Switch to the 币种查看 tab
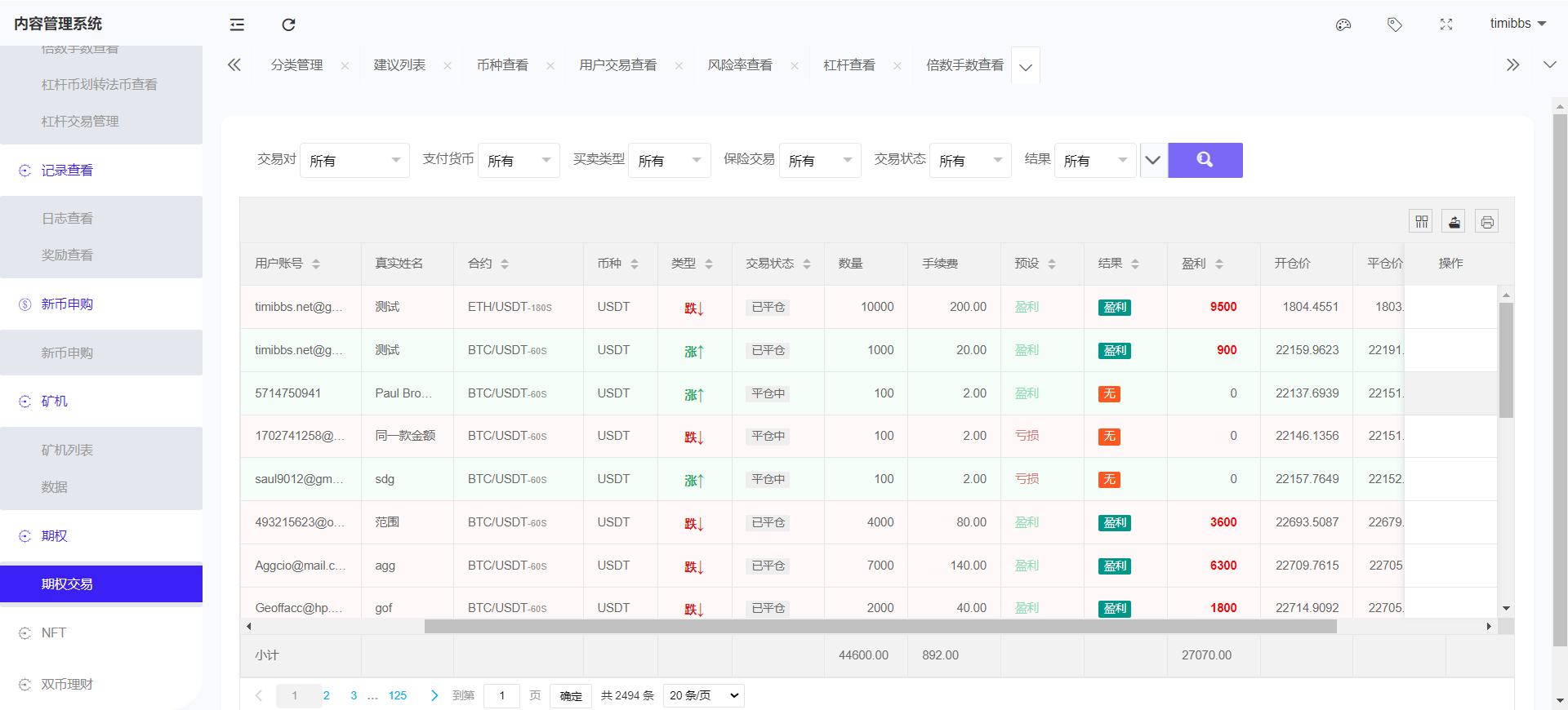 pyautogui.click(x=502, y=65)
